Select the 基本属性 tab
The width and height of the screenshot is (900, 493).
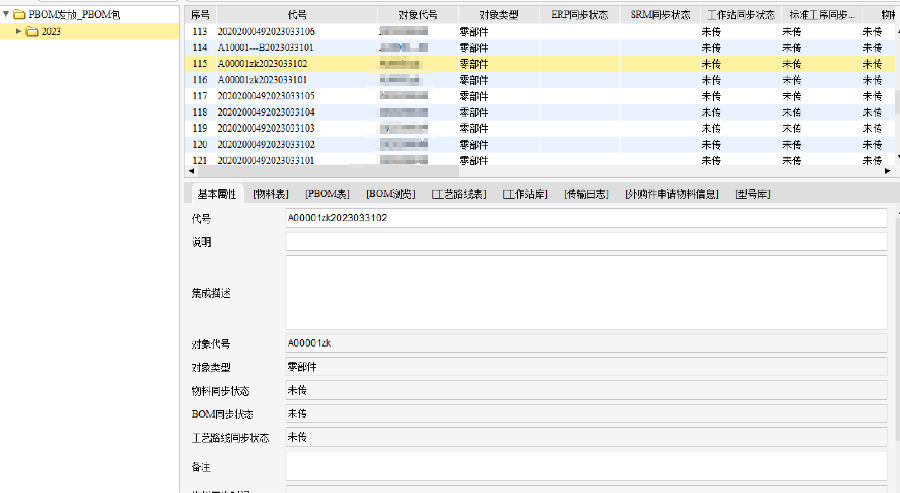tap(216, 194)
